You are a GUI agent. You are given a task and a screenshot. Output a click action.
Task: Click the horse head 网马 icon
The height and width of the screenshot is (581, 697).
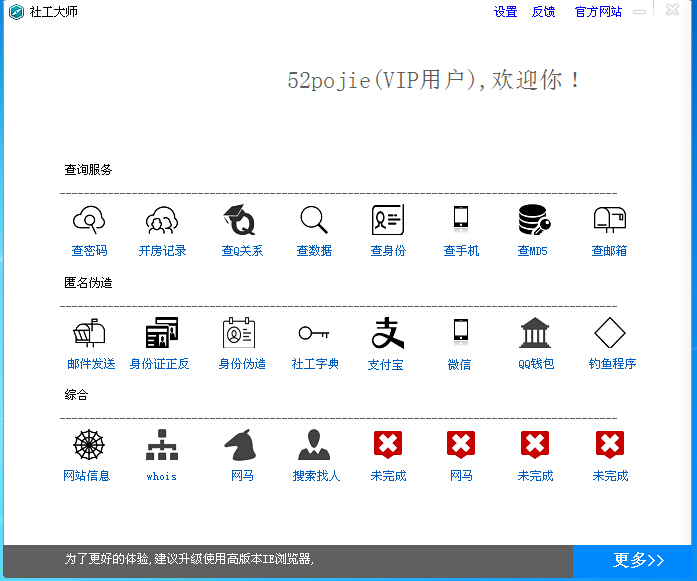tap(240, 445)
